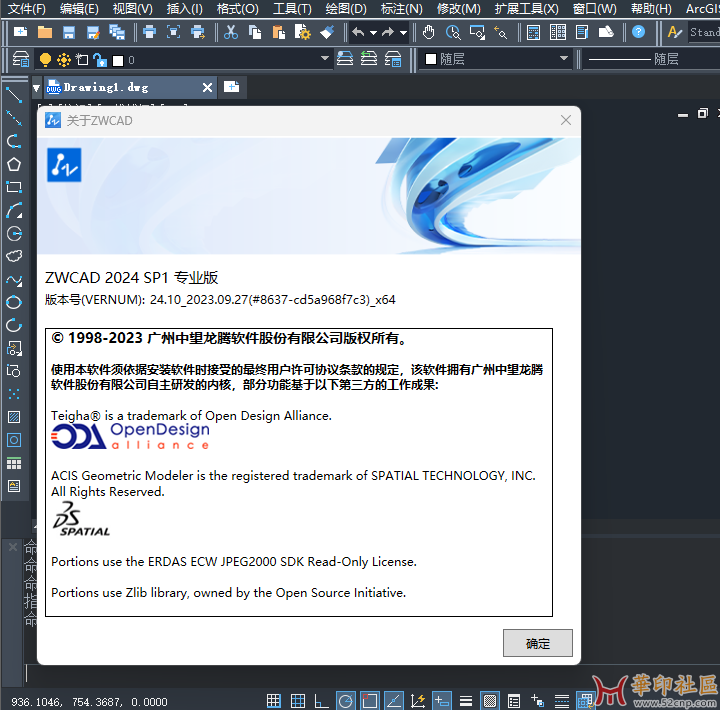Toggle Dynamic input in status bar
Image resolution: width=720 pixels, height=710 pixels.
(x=442, y=701)
